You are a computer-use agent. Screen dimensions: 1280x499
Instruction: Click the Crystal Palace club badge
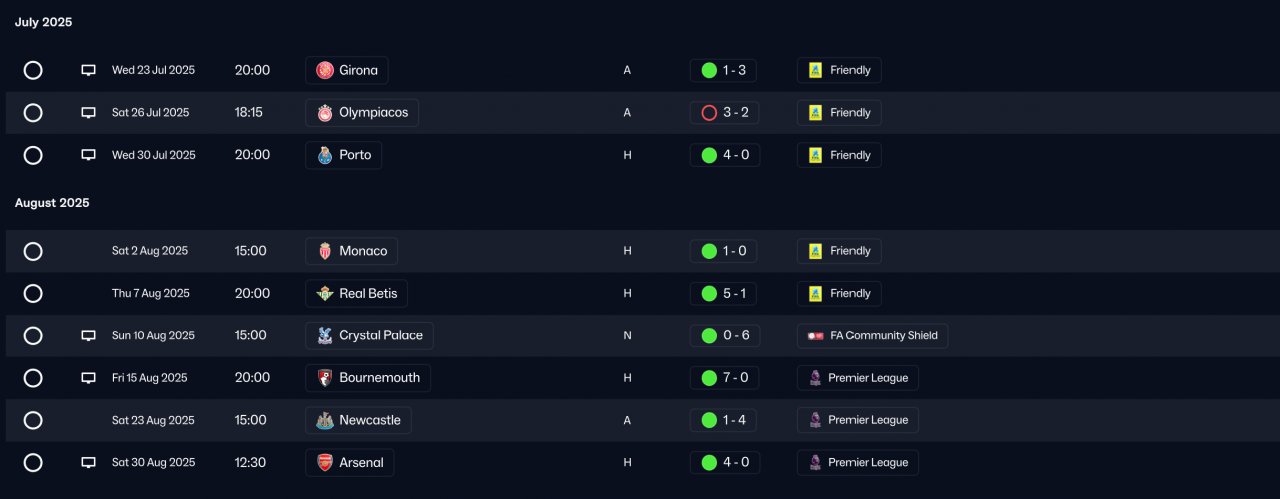pyautogui.click(x=325, y=336)
